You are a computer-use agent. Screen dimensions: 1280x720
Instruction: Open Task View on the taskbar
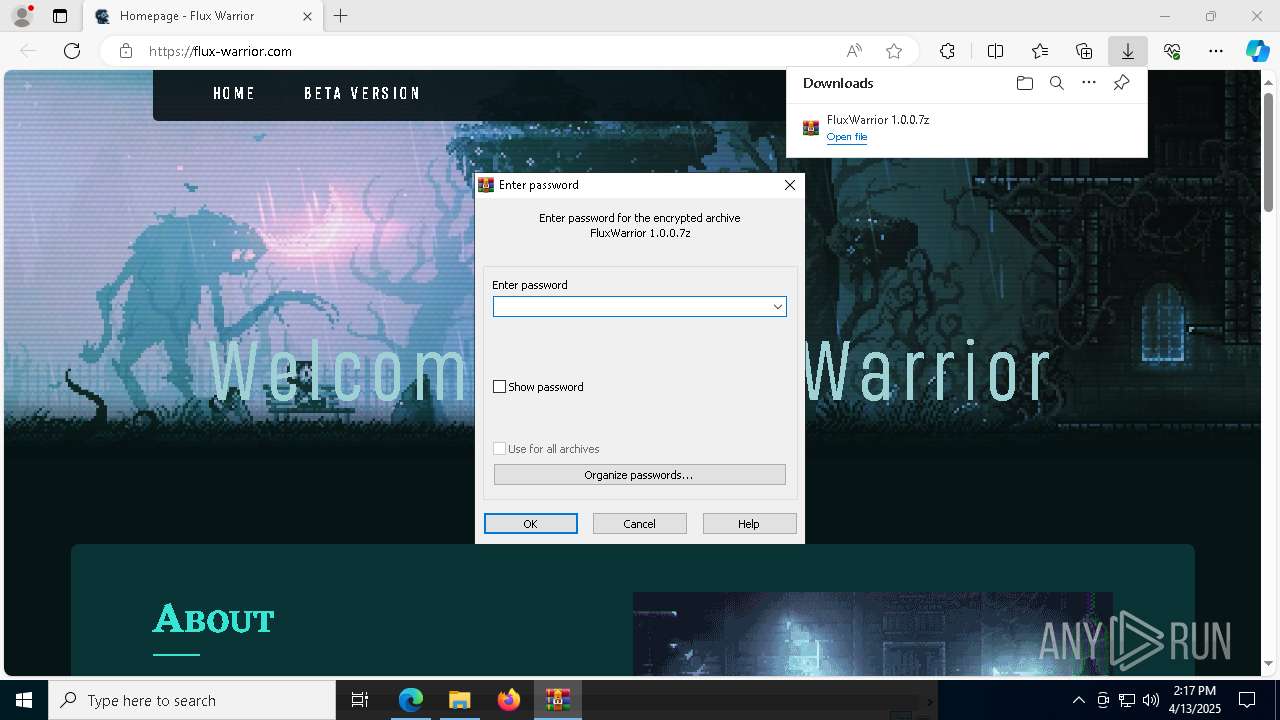[360, 700]
